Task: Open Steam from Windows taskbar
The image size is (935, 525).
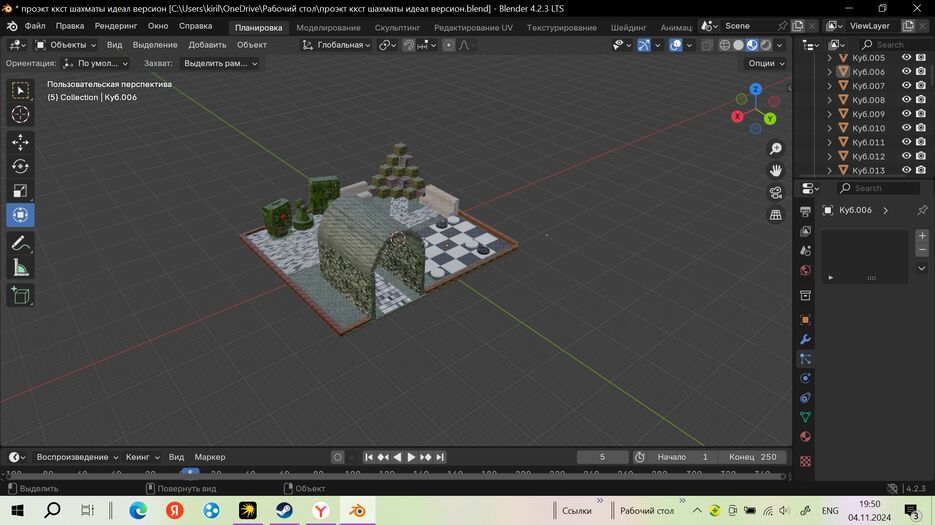Action: (284, 511)
